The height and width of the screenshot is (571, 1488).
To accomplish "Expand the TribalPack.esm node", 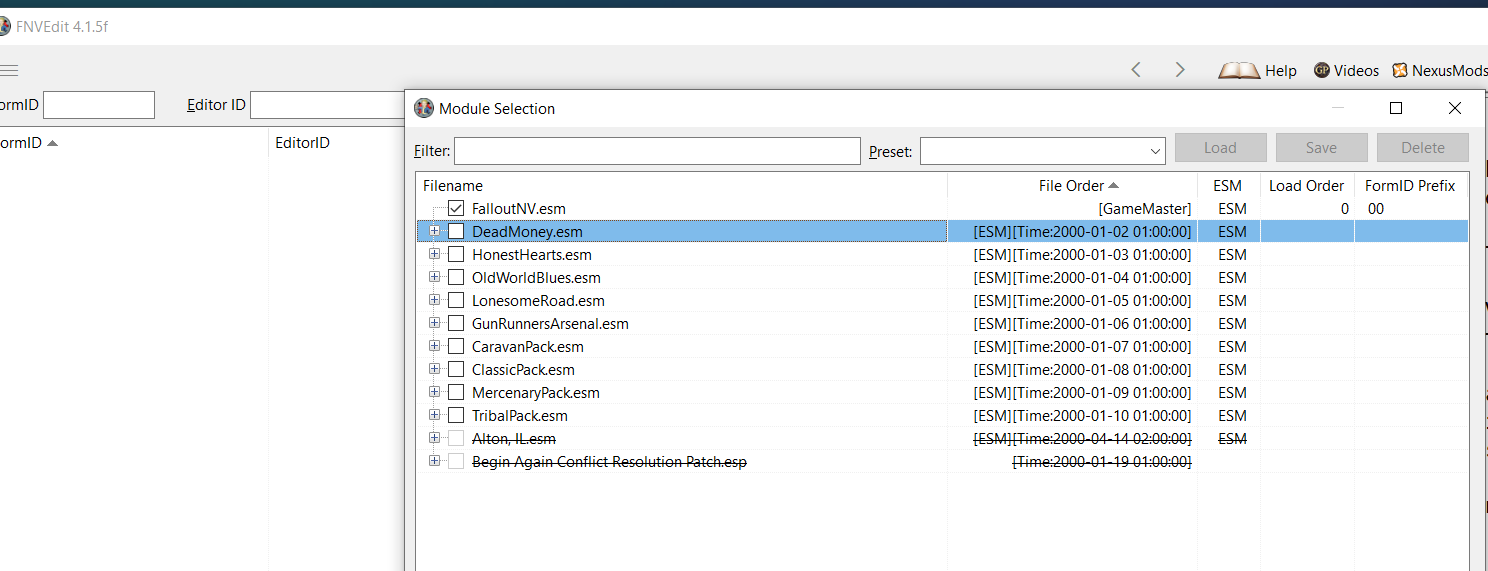I will tap(434, 414).
